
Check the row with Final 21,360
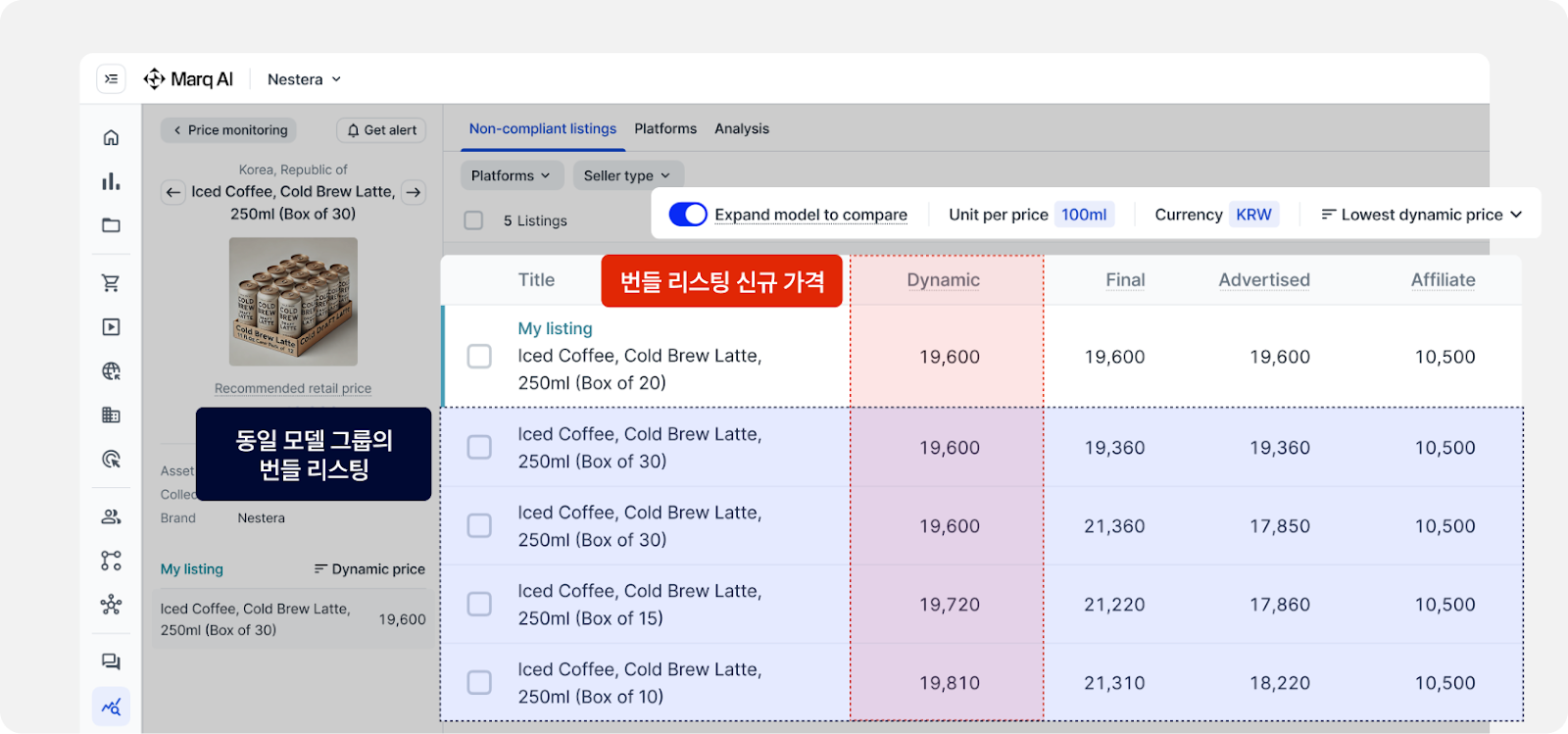pyautogui.click(x=479, y=526)
